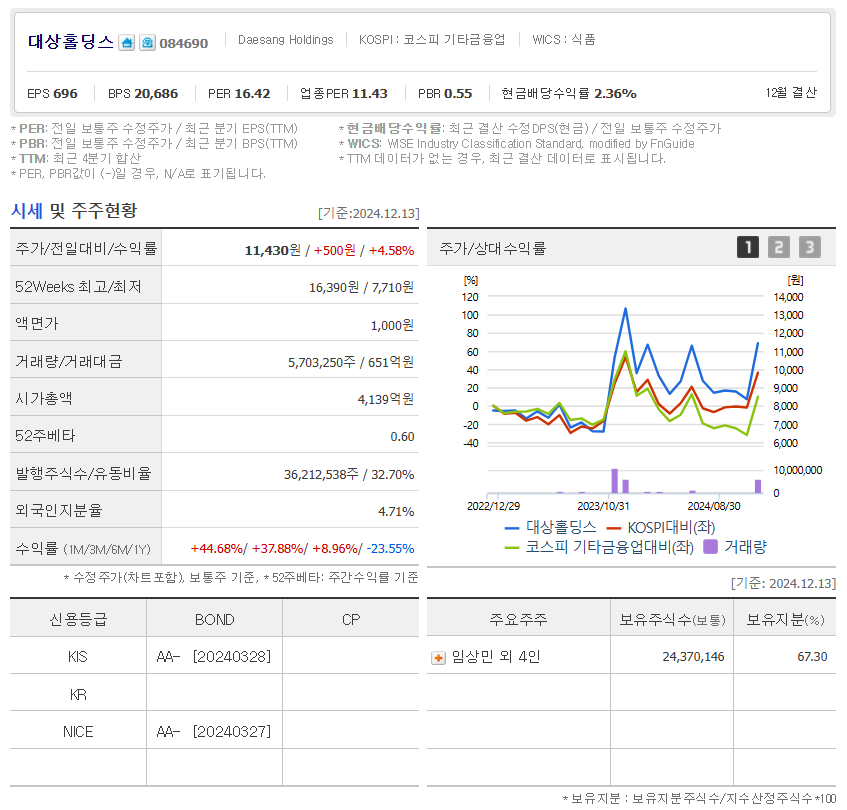Select KIS rating AA- [20240328]

214,657
